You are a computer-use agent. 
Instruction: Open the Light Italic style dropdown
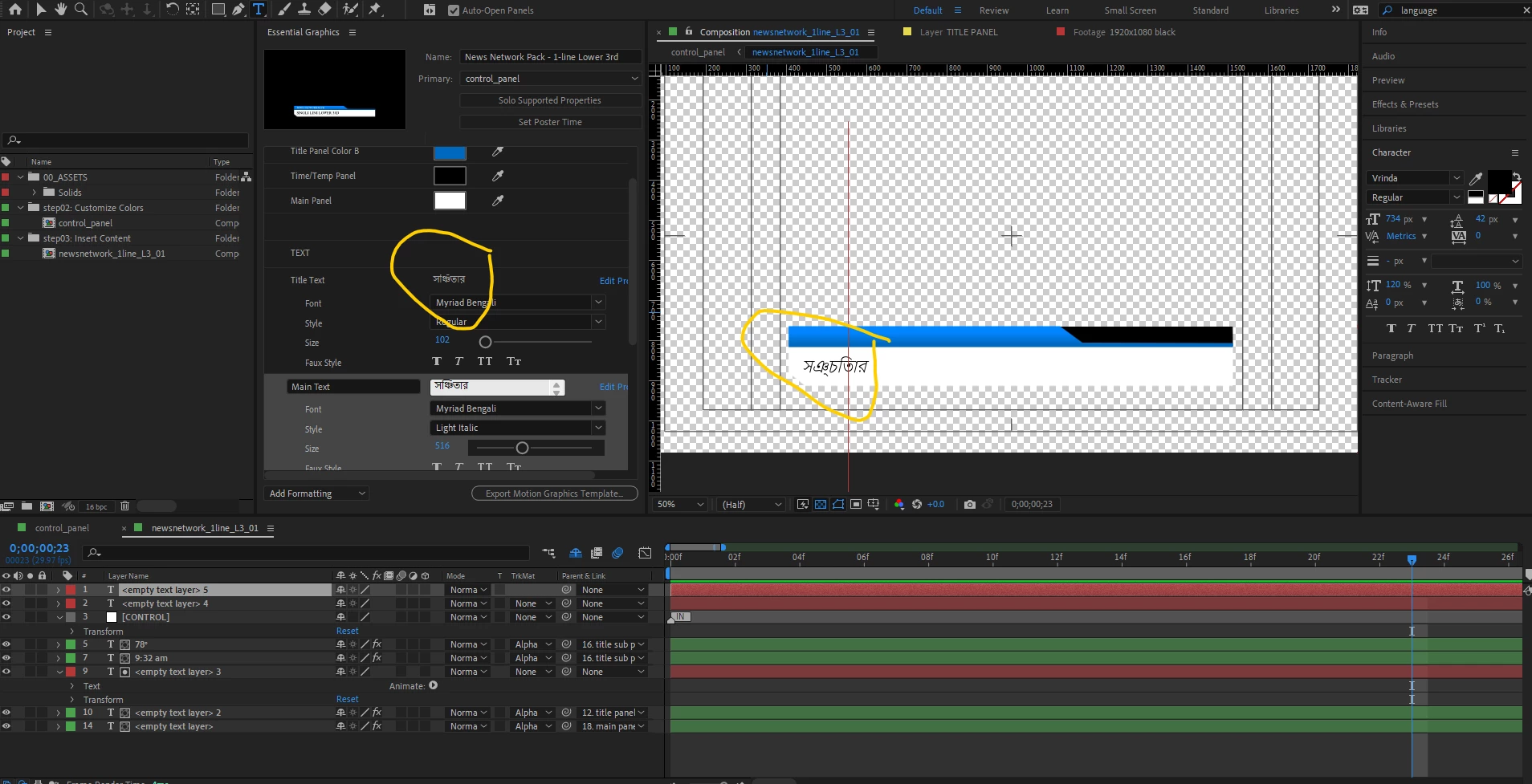pyautogui.click(x=518, y=428)
